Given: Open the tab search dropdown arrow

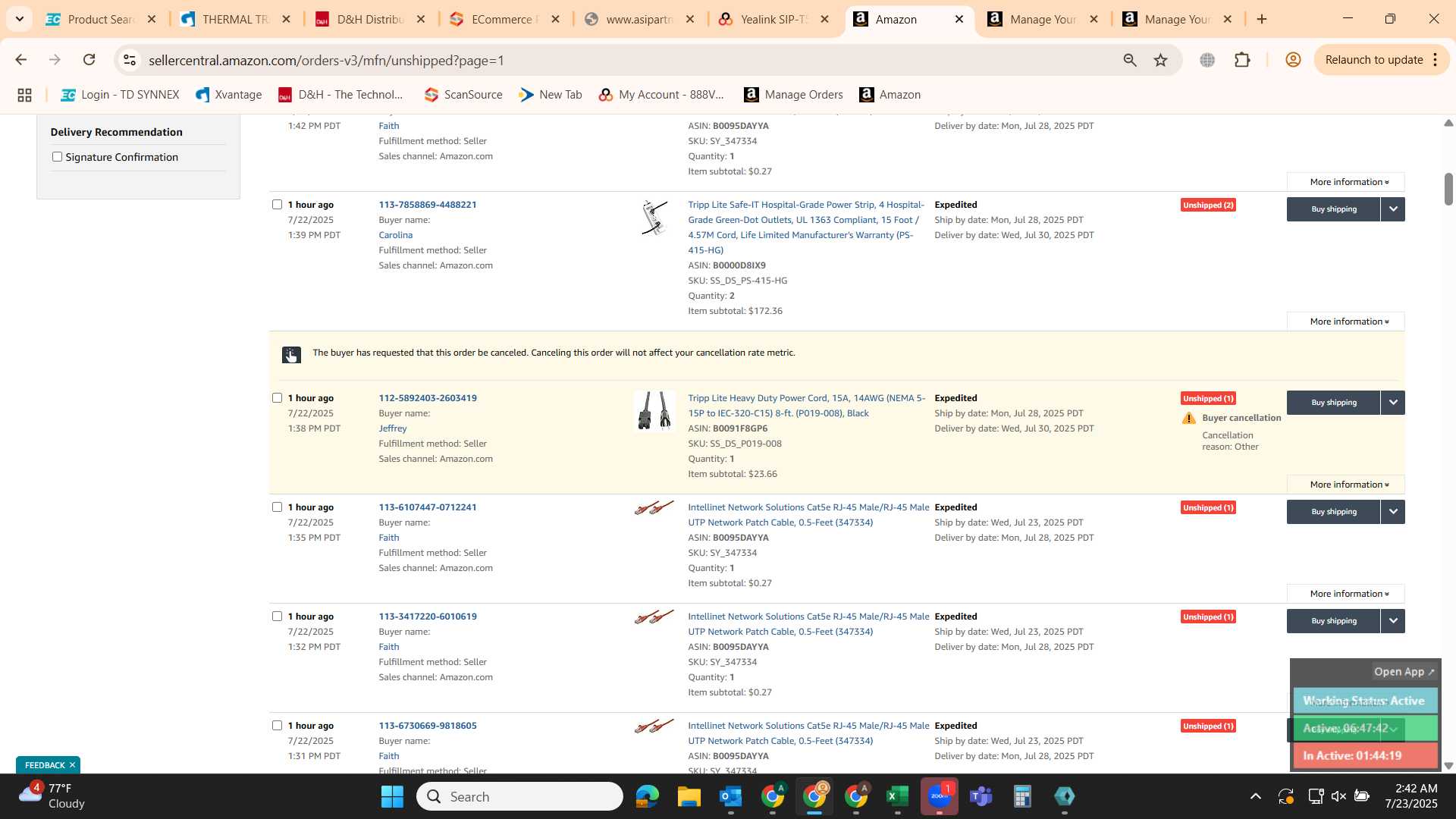Looking at the screenshot, I should click(x=19, y=19).
